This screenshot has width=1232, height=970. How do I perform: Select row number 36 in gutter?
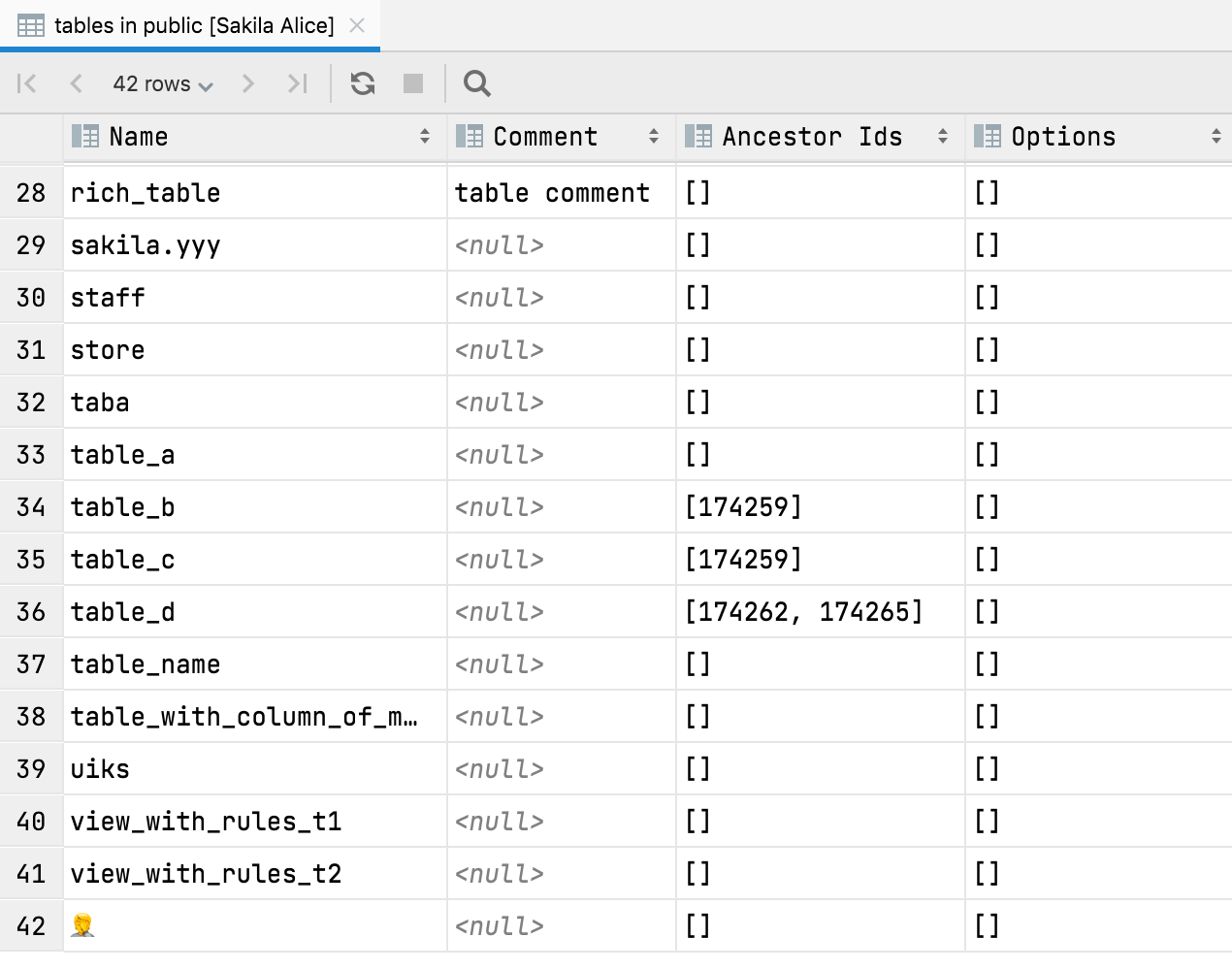tap(31, 612)
